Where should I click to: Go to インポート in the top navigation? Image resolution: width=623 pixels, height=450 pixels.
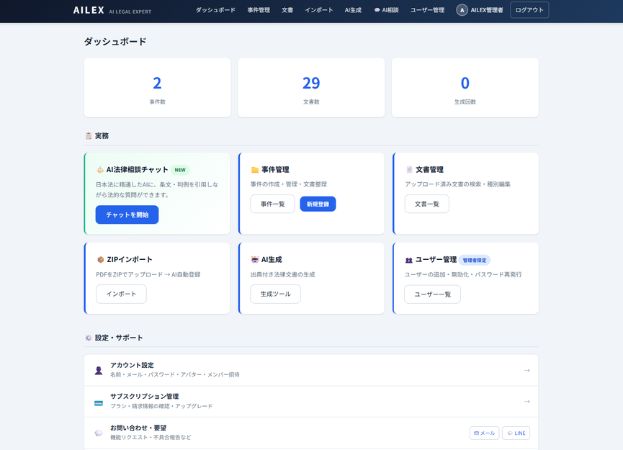[319, 10]
